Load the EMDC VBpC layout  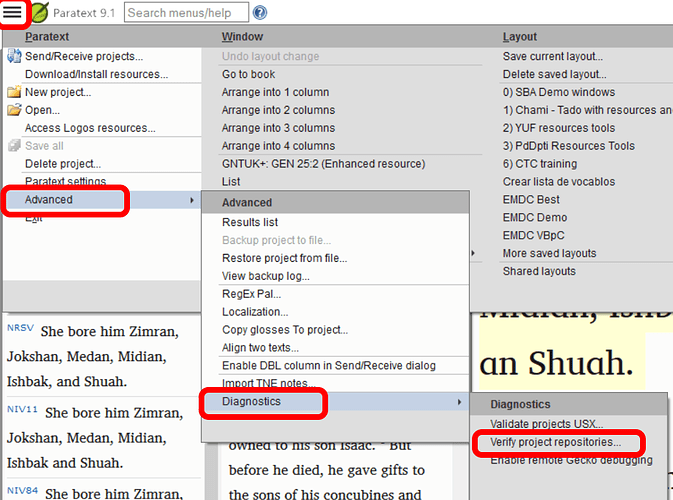[534, 236]
